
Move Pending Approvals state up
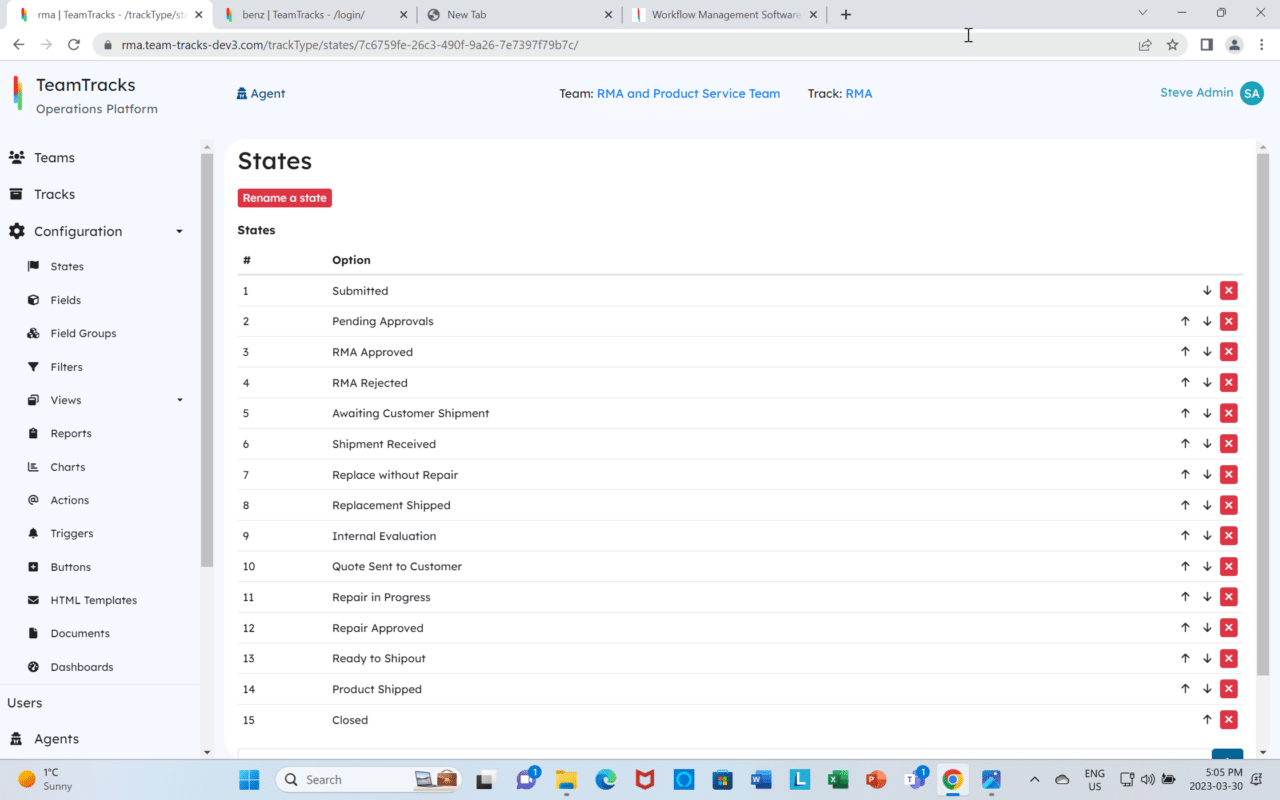click(1185, 321)
